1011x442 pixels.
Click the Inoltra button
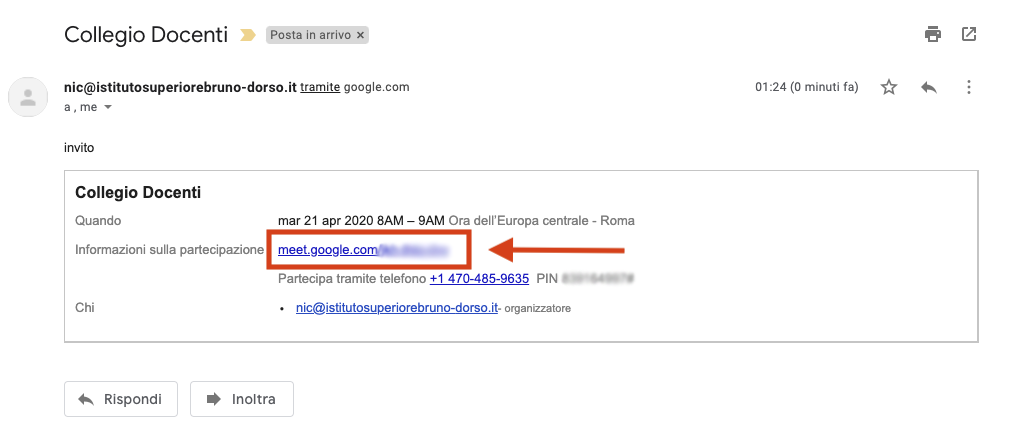pos(242,399)
